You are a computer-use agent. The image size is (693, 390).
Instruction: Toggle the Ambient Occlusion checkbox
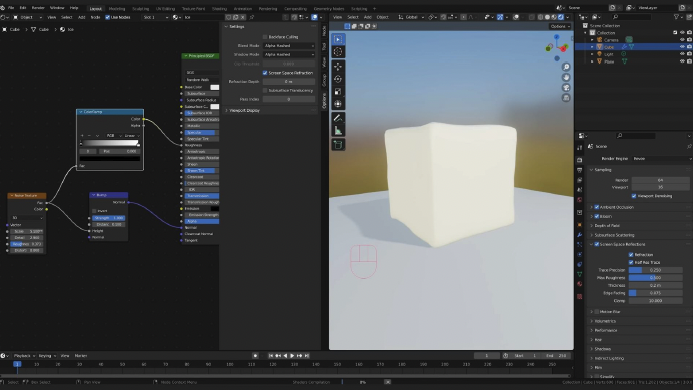pyautogui.click(x=597, y=207)
